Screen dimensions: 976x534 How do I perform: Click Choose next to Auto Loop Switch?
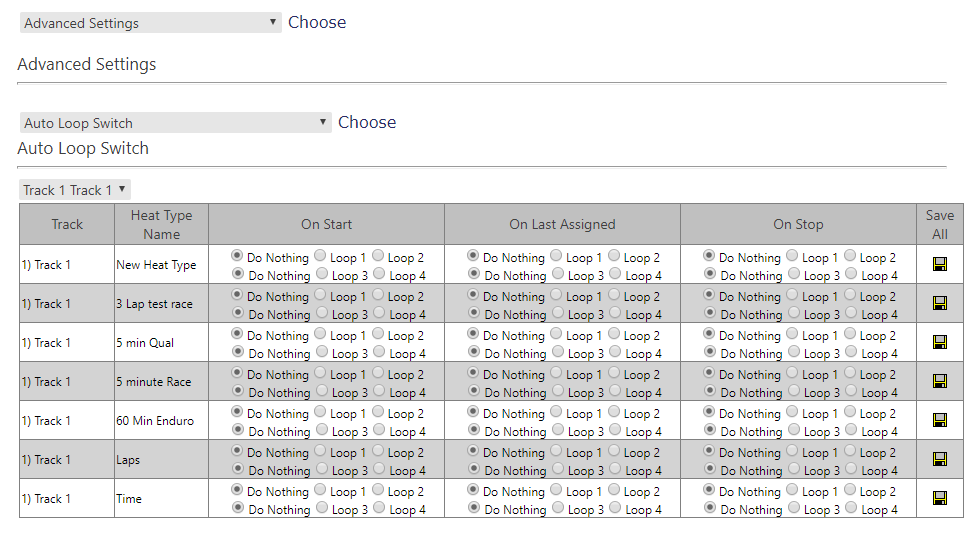[x=367, y=122]
